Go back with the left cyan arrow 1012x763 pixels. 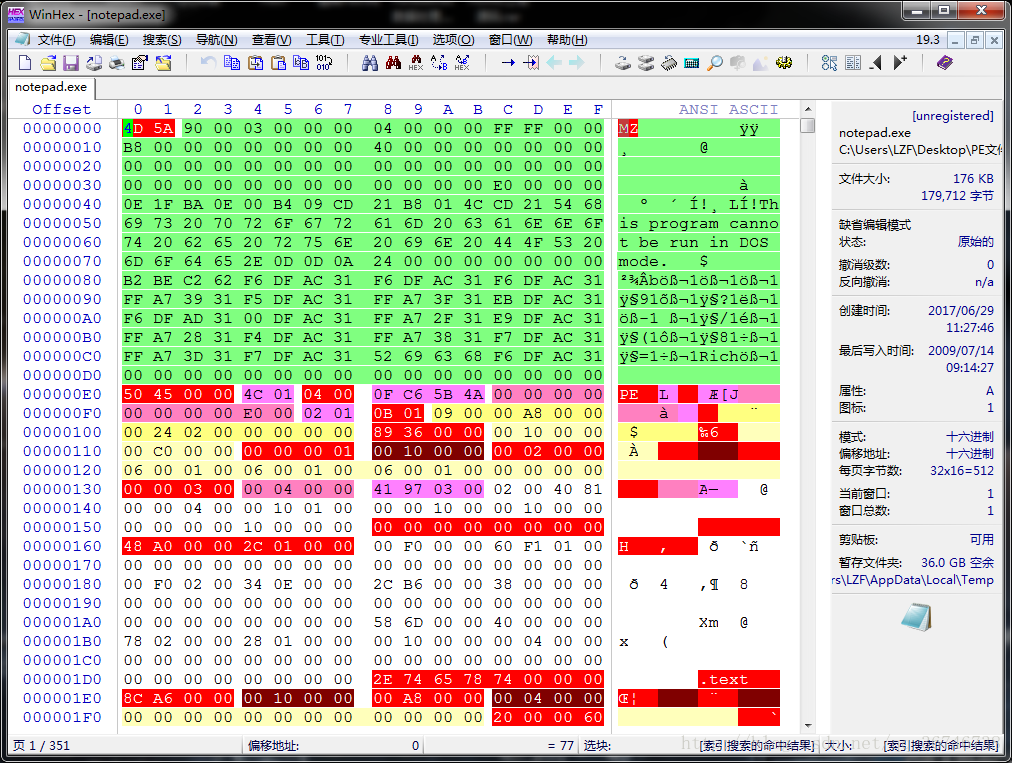554,63
